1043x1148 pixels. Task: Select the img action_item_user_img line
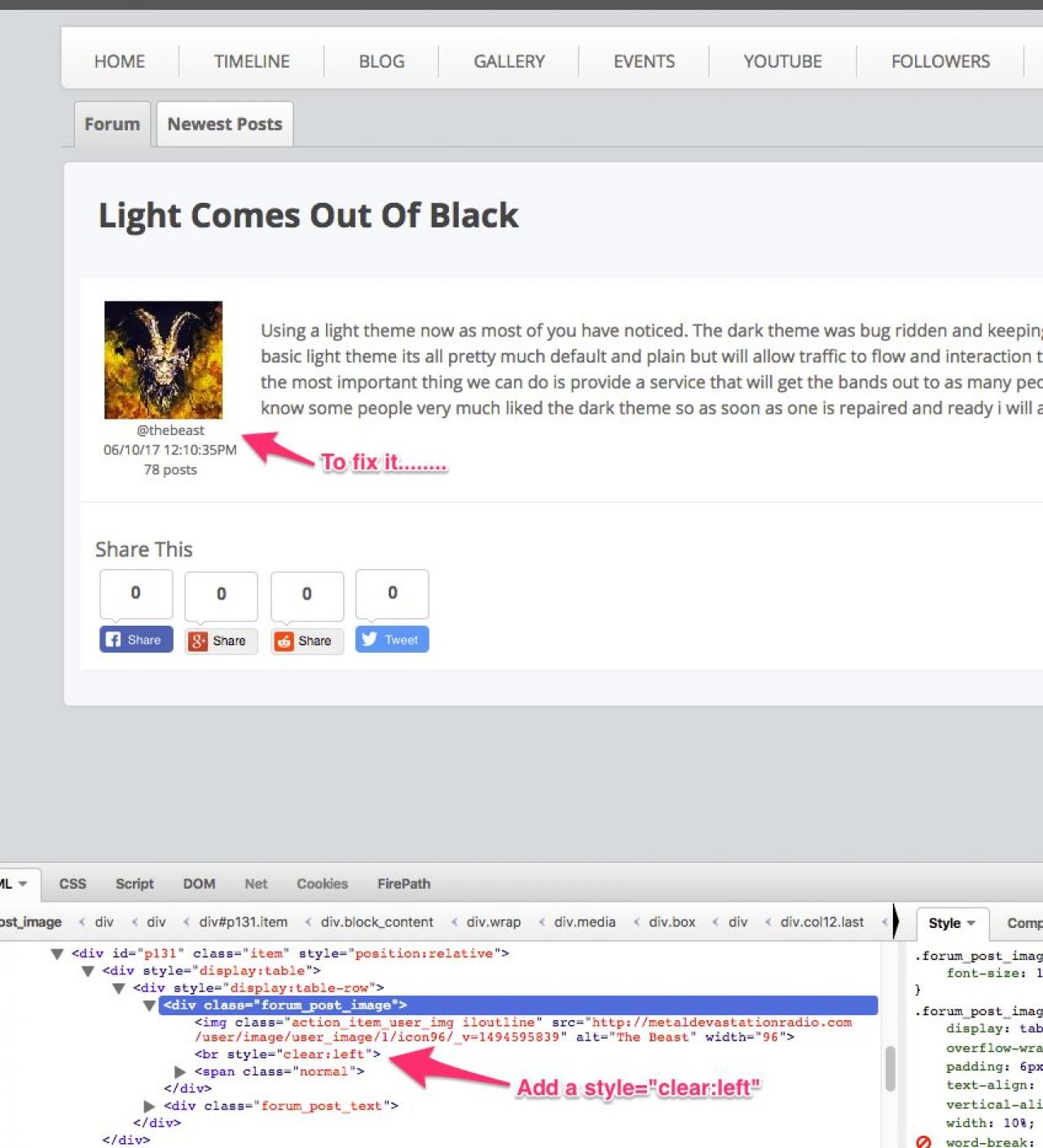click(523, 1030)
